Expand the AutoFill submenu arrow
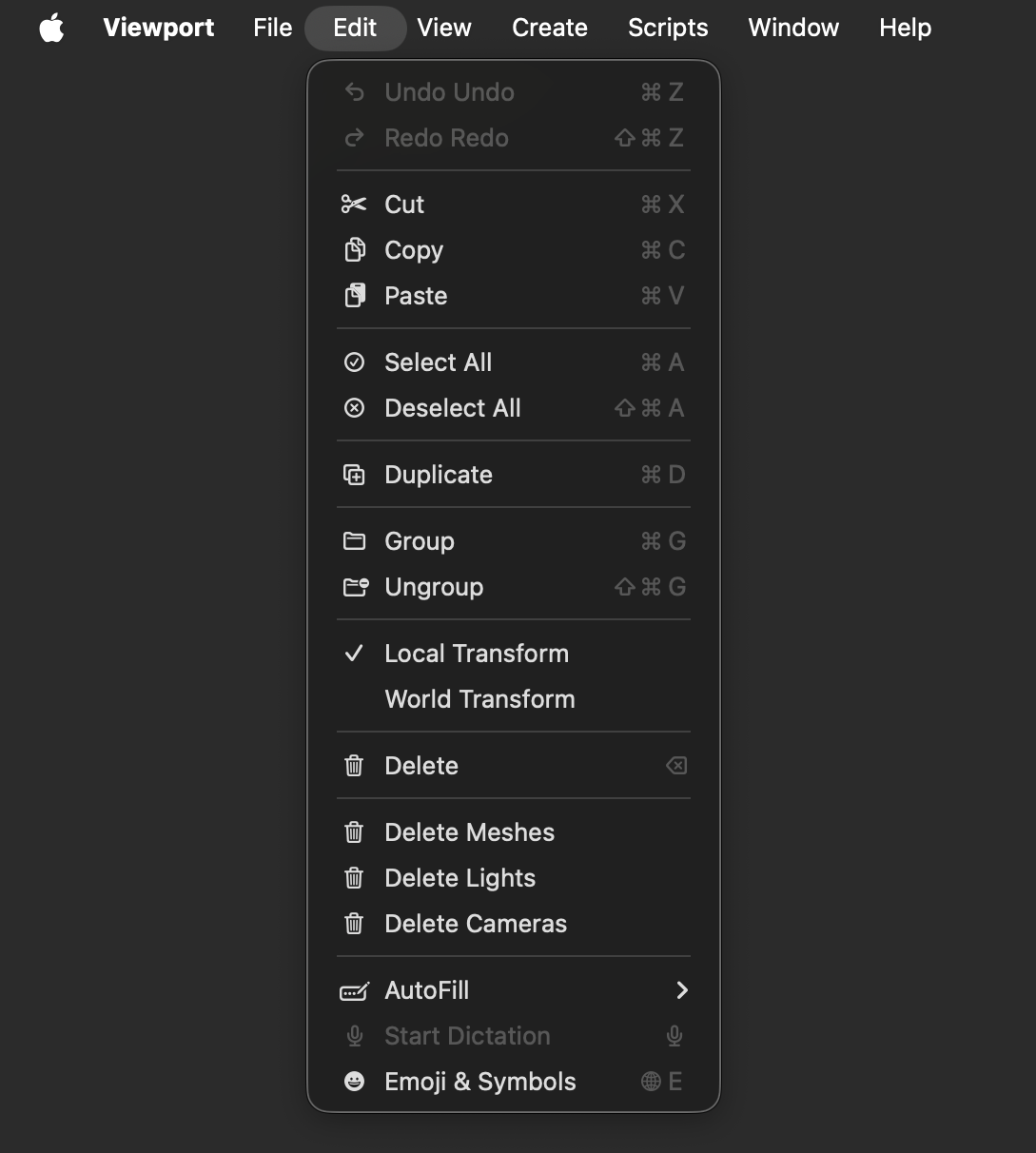 (681, 990)
